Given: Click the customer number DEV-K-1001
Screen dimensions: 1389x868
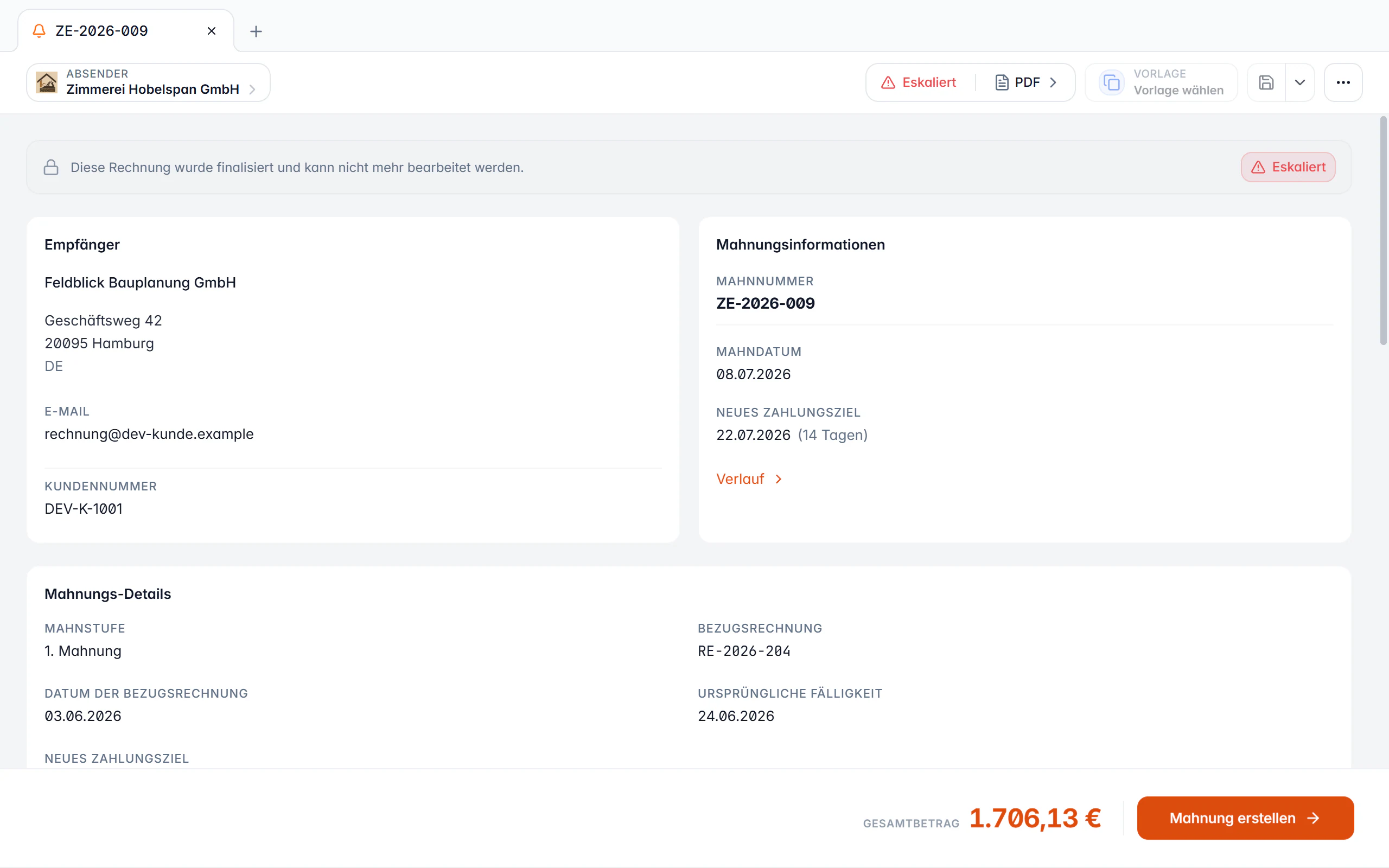Looking at the screenshot, I should (84, 509).
